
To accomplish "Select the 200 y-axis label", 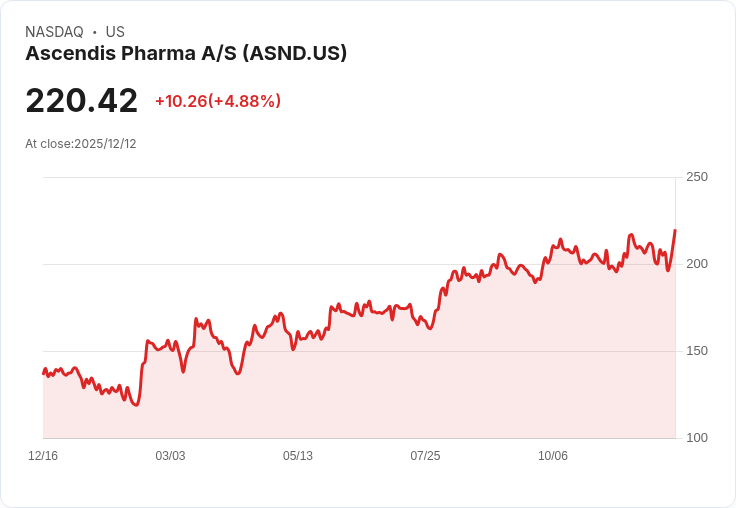I will [x=696, y=264].
